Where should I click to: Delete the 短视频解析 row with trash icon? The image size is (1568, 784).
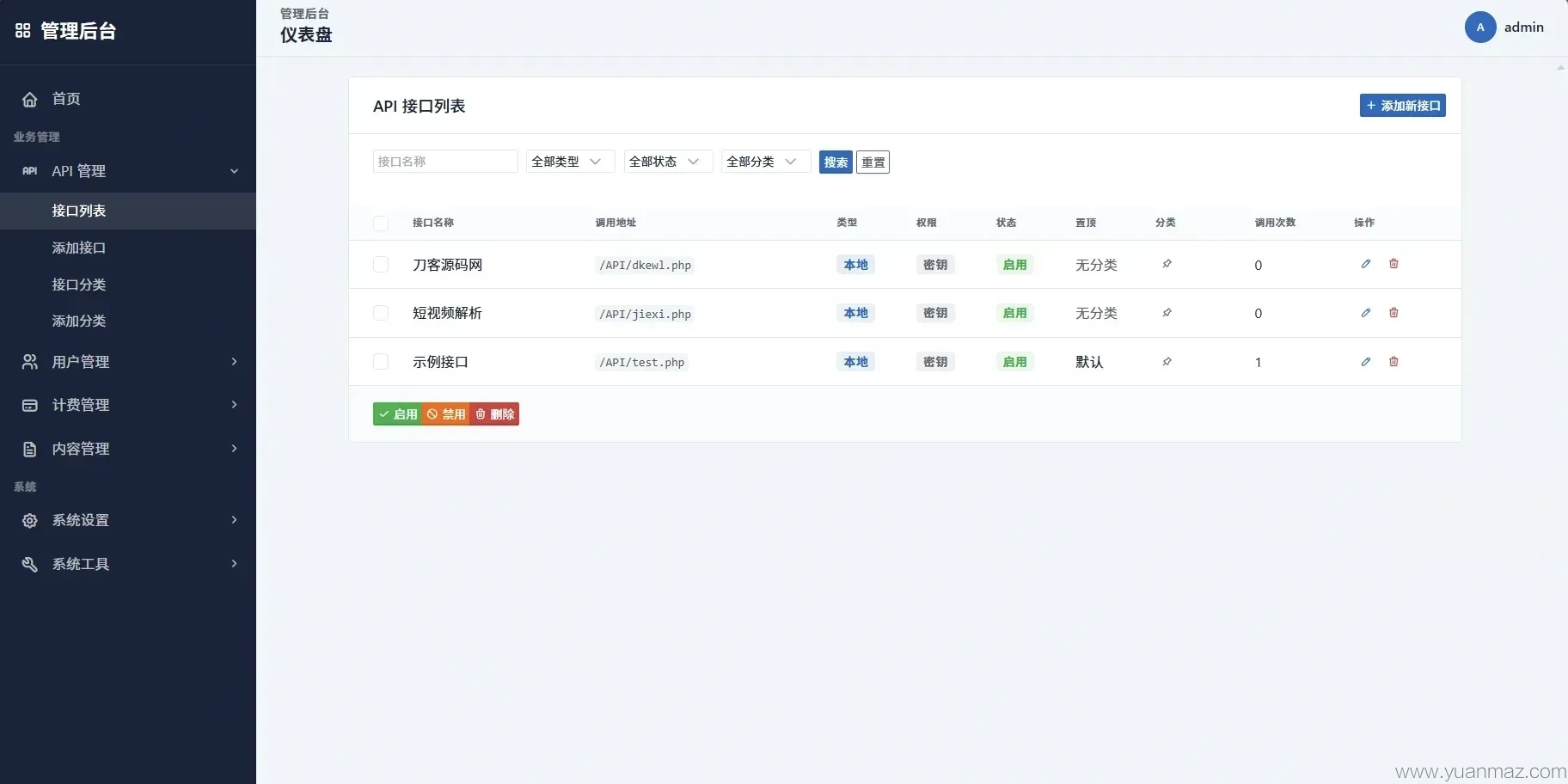coord(1393,313)
